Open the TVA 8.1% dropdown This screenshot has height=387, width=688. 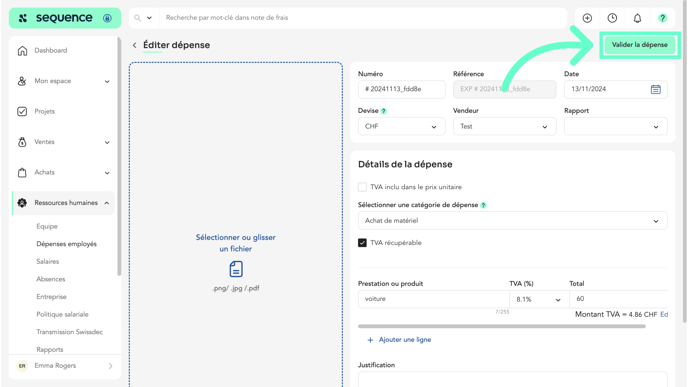pos(539,299)
